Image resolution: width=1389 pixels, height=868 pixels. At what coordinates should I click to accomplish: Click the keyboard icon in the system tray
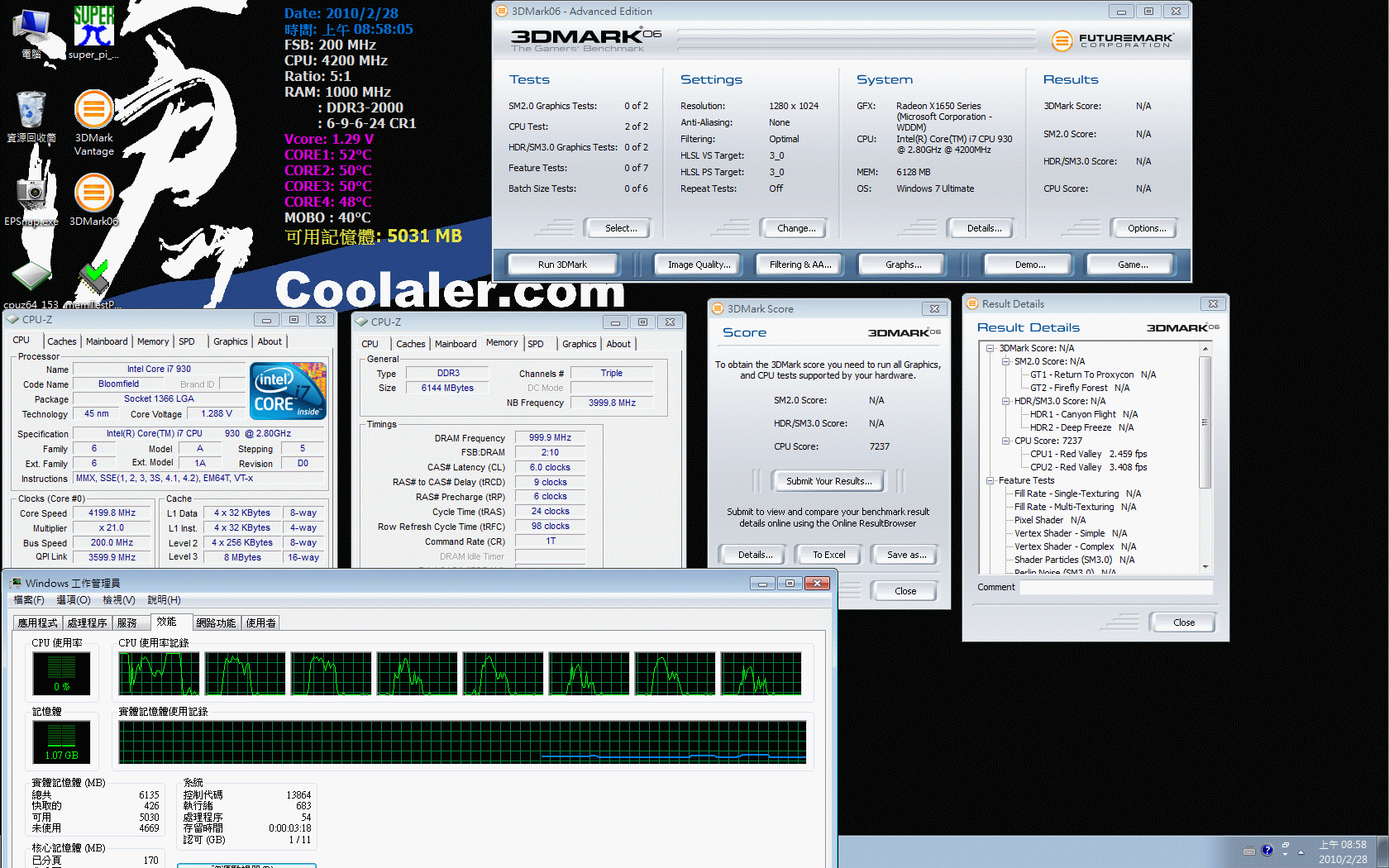(1249, 851)
